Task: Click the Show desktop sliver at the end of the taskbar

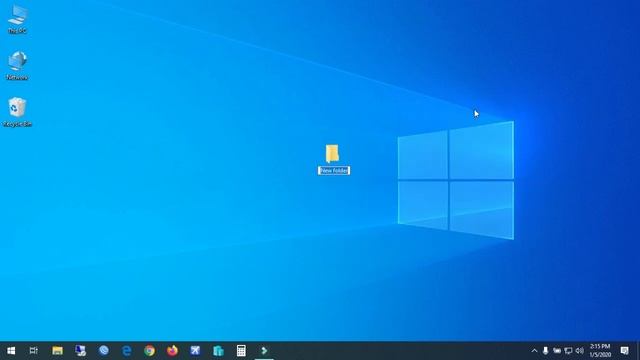Action: (x=638, y=351)
